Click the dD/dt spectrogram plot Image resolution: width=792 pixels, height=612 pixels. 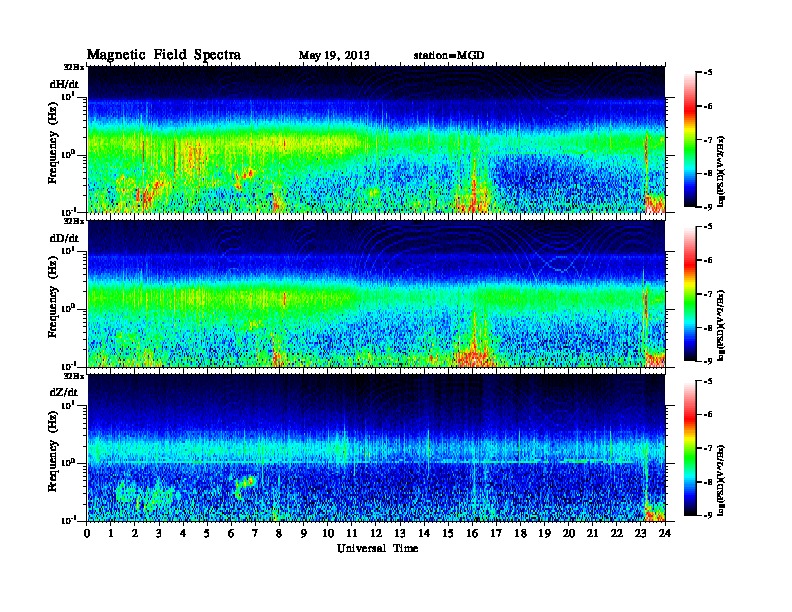pos(376,294)
